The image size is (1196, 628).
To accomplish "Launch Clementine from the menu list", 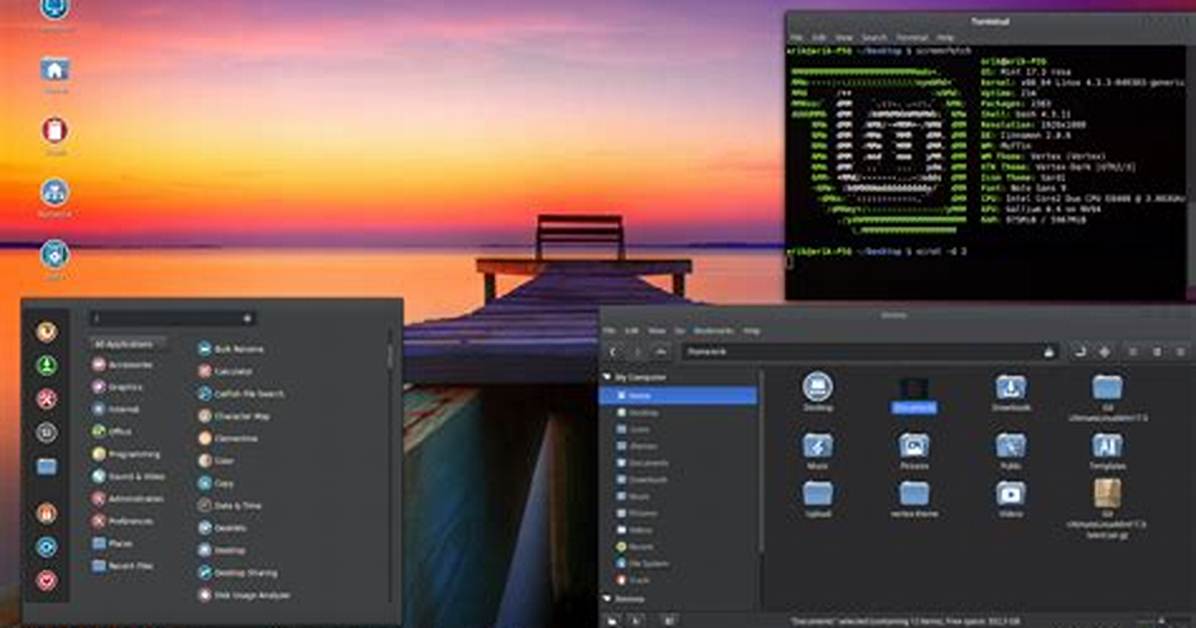I will pyautogui.click(x=228, y=438).
